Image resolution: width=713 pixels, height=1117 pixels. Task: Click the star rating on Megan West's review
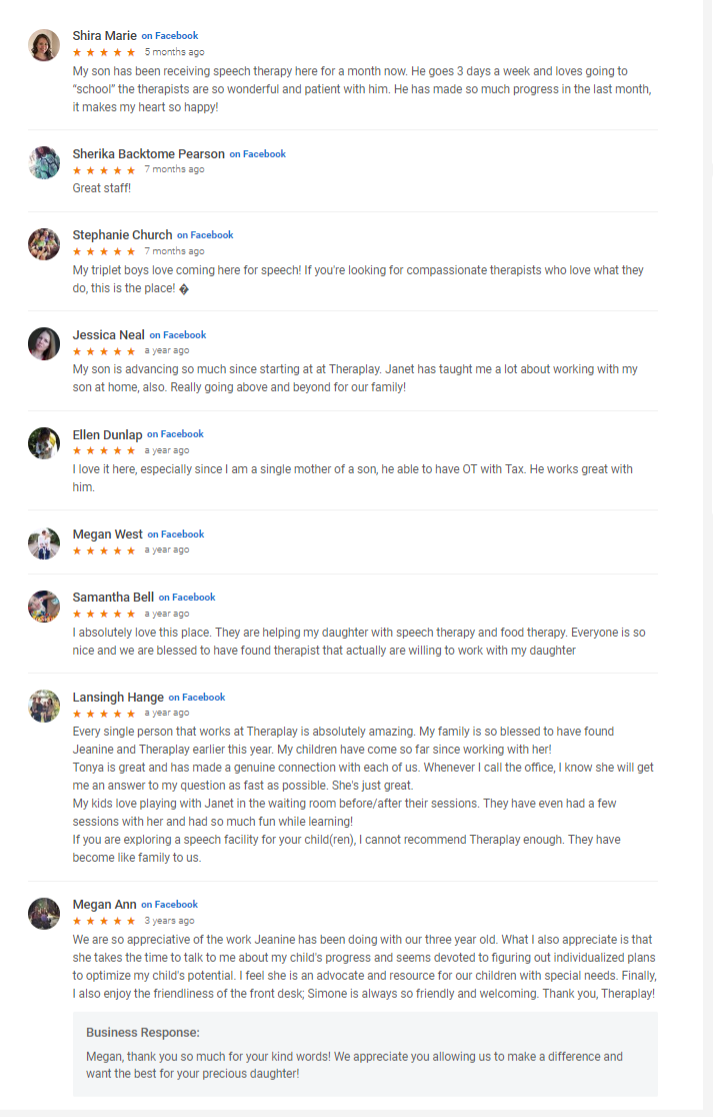(x=104, y=550)
